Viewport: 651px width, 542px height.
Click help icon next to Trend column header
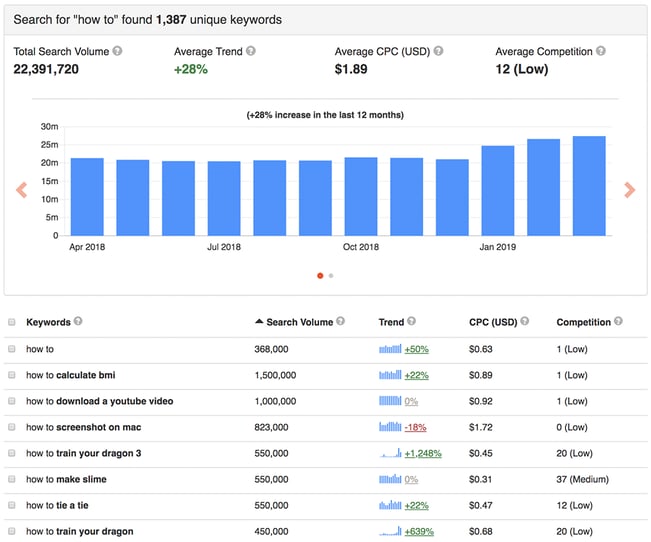411,322
